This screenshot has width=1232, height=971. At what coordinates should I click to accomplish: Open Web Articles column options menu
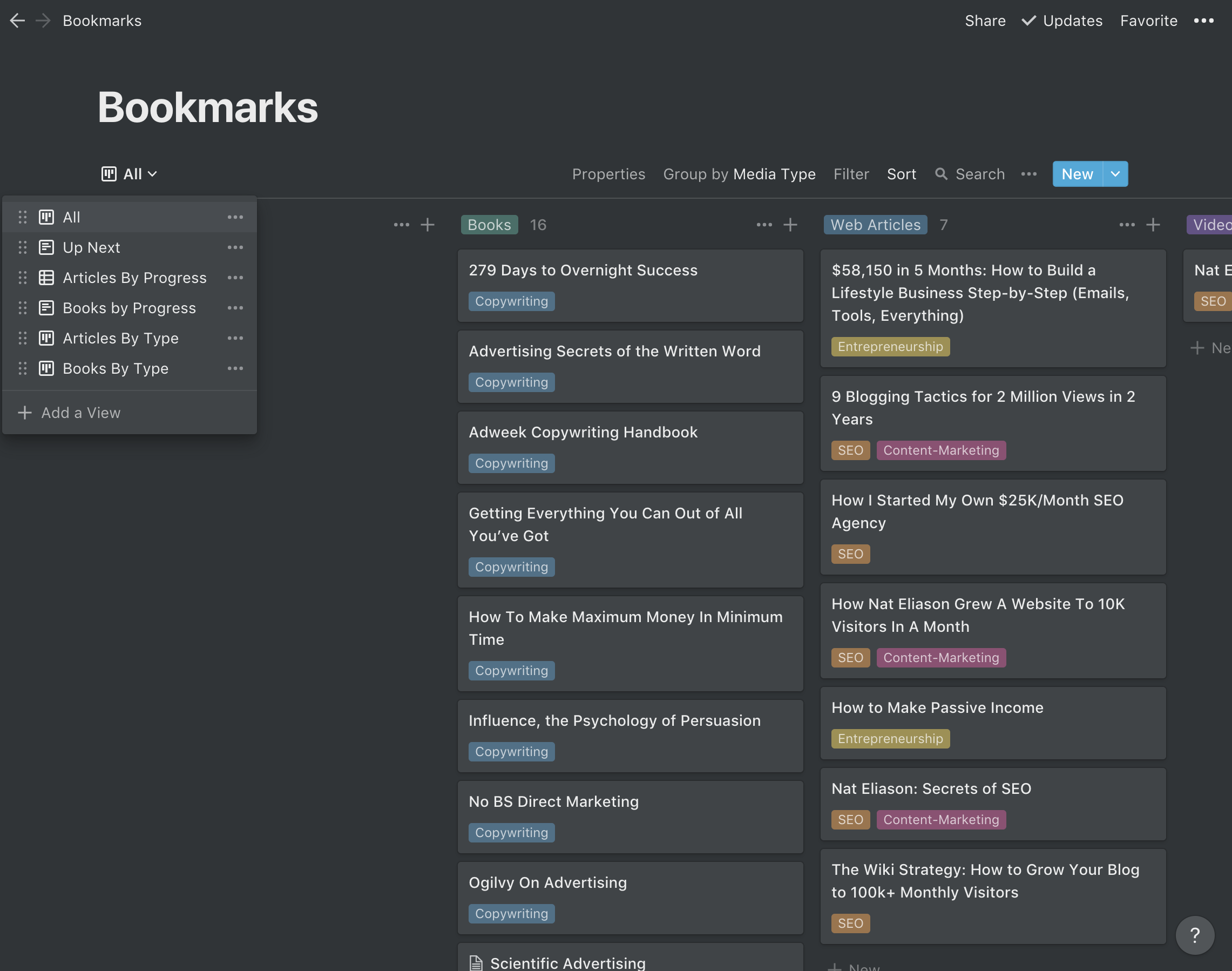coord(1127,225)
